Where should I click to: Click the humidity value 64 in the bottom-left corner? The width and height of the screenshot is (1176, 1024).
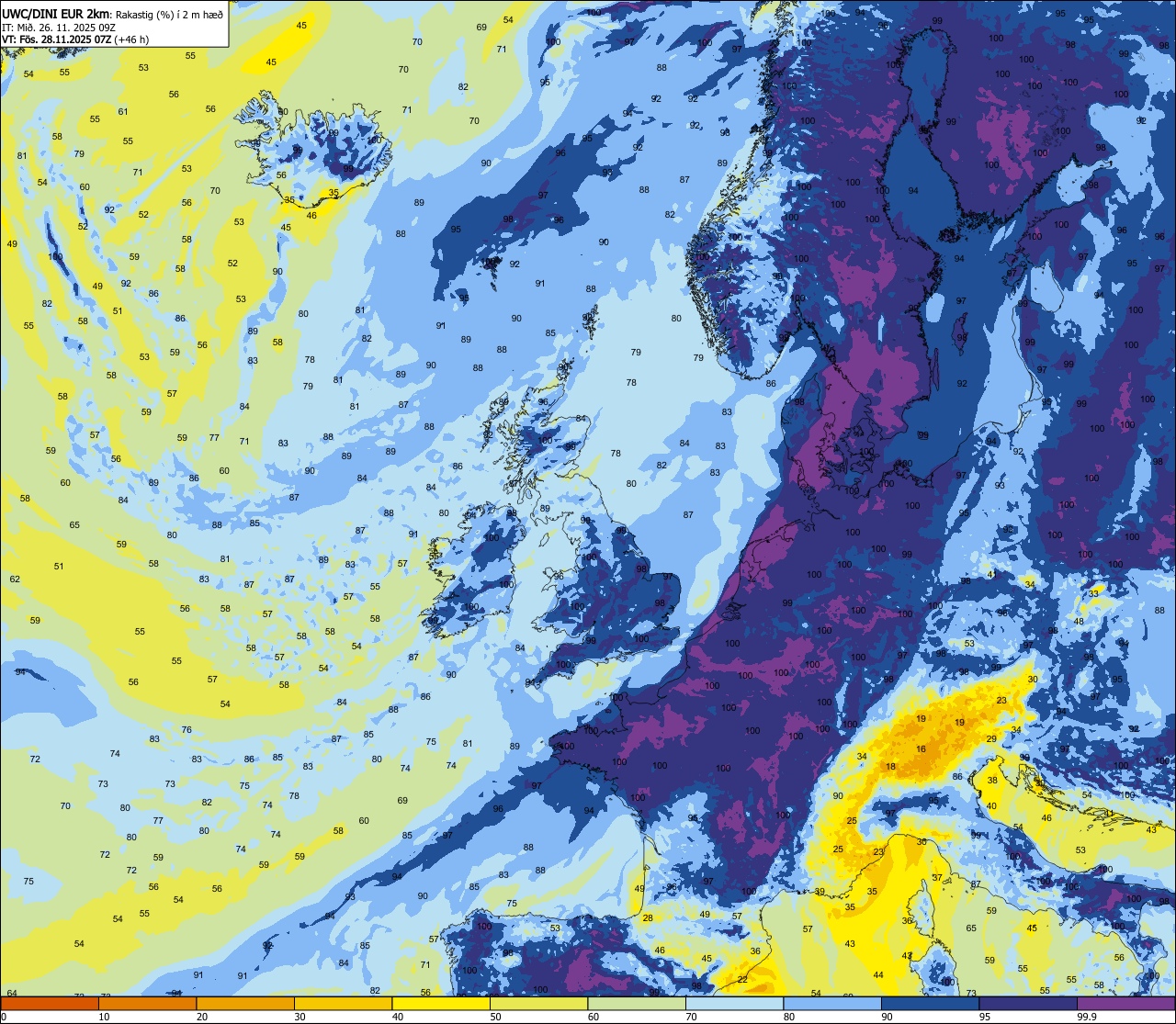click(12, 993)
